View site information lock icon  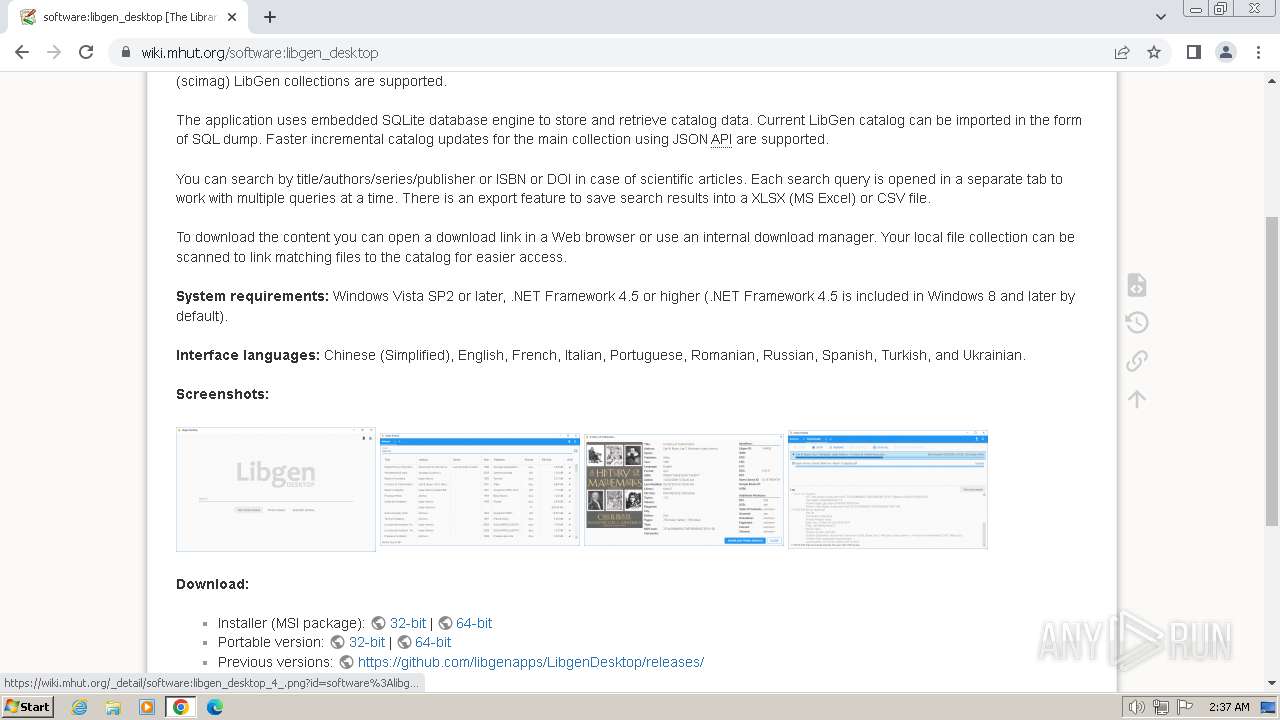click(x=125, y=52)
